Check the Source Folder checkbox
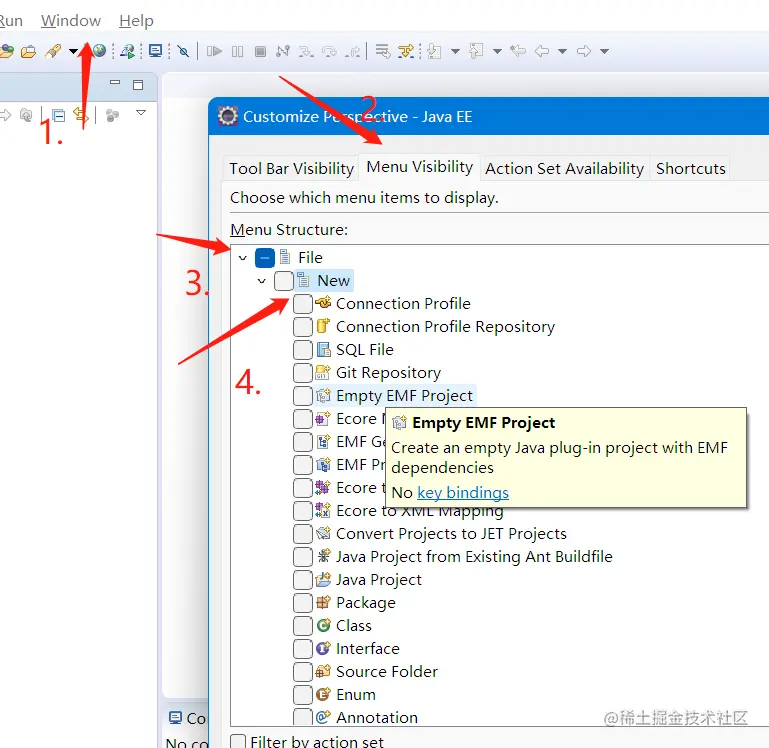The image size is (769, 748). pos(303,671)
